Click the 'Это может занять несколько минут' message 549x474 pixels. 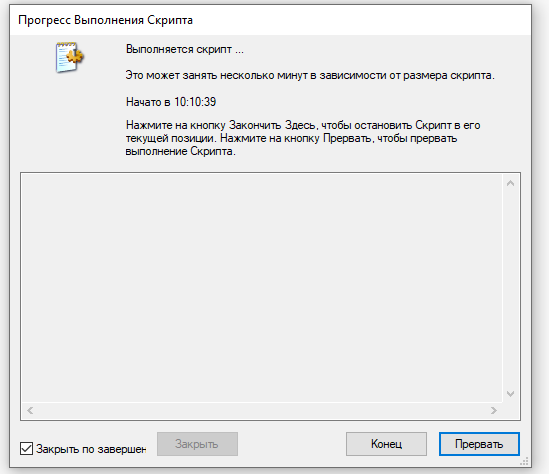[310, 75]
